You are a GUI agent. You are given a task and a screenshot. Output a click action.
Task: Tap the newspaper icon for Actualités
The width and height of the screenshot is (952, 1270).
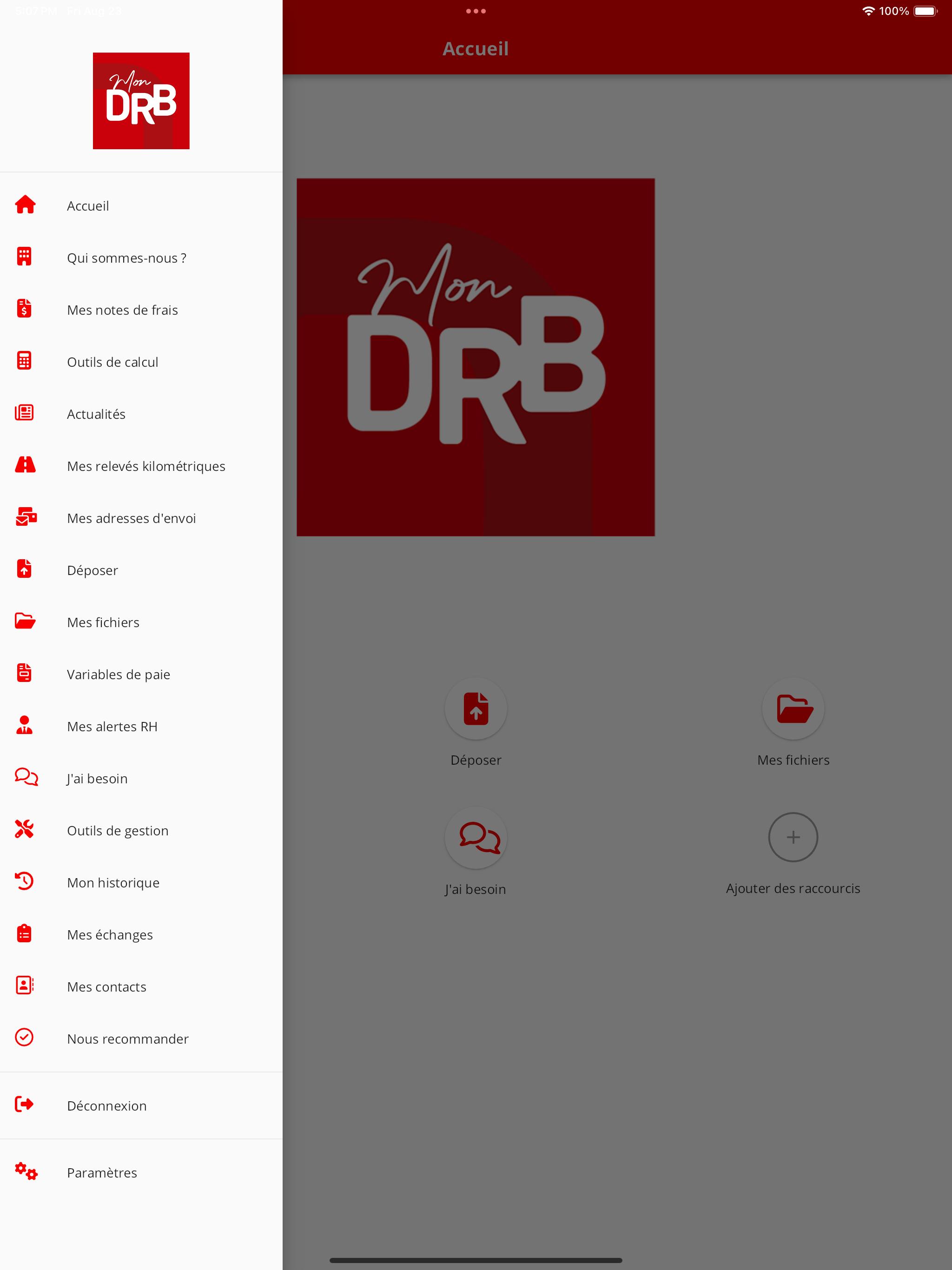tap(24, 413)
